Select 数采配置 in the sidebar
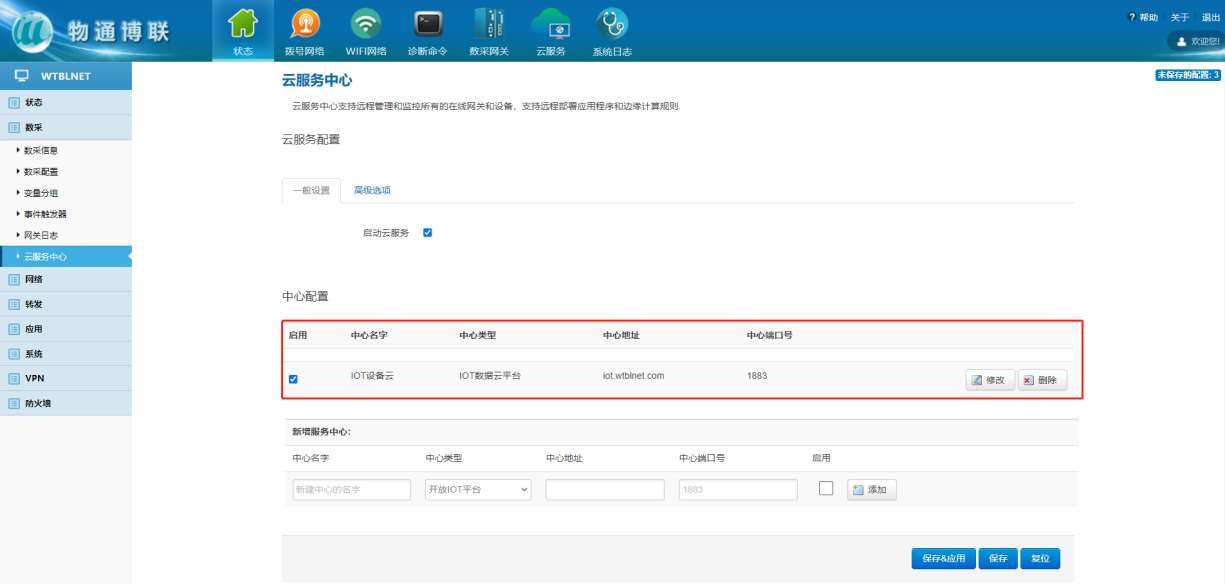Viewport: 1225px width, 584px height. 41,172
